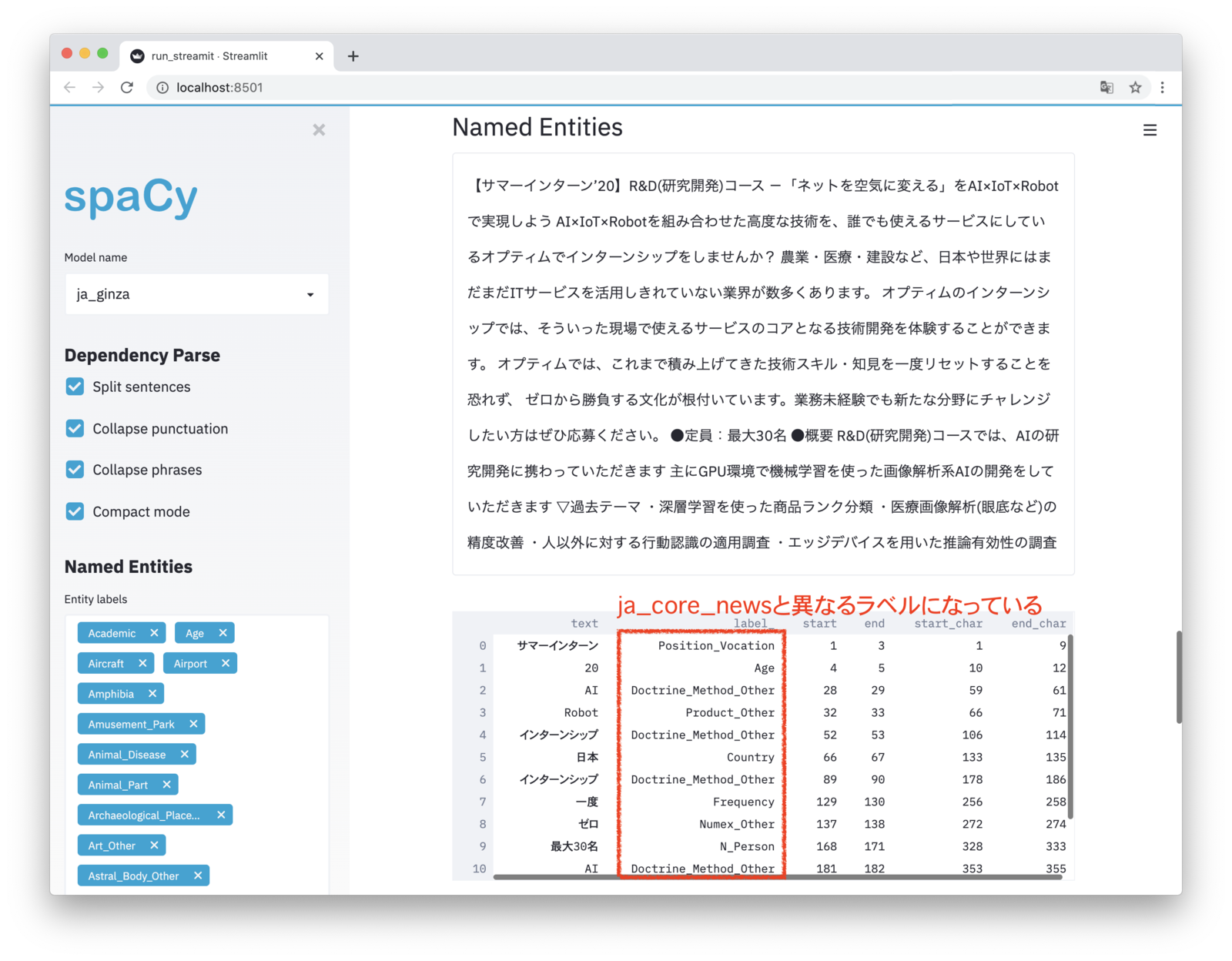Image resolution: width=1232 pixels, height=961 pixels.
Task: Click the translate icon in the address bar
Action: point(1106,87)
